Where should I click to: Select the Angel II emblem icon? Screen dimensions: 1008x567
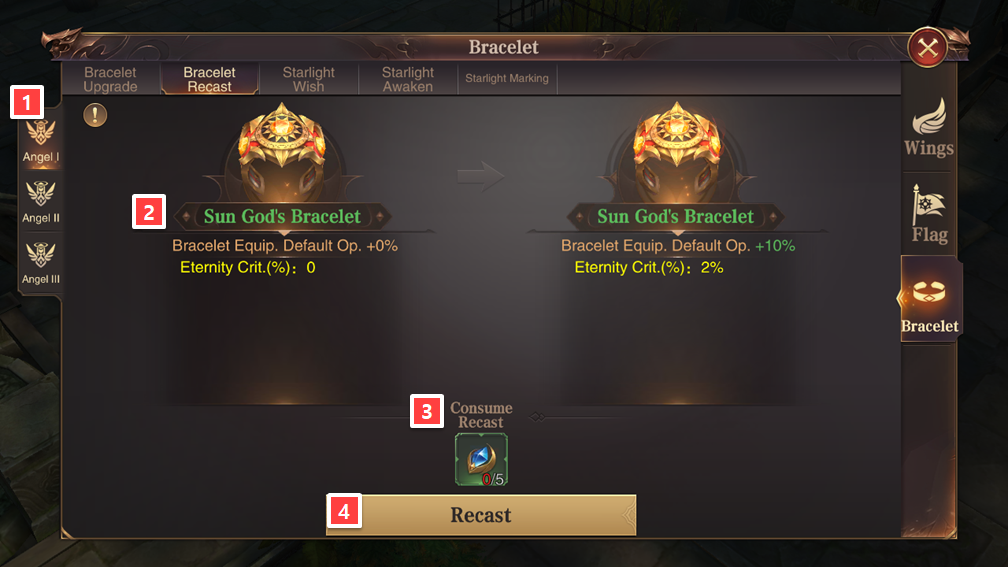coord(40,194)
